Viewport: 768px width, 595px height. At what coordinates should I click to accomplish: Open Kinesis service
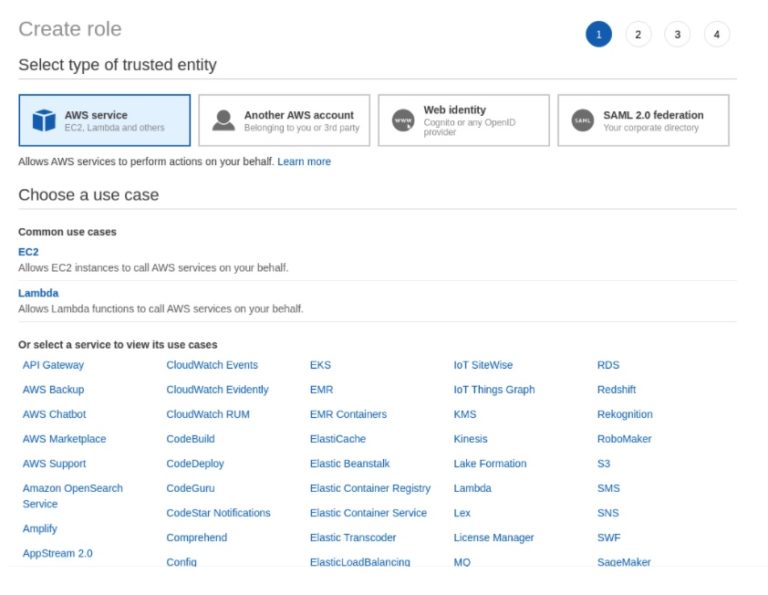[x=470, y=439]
